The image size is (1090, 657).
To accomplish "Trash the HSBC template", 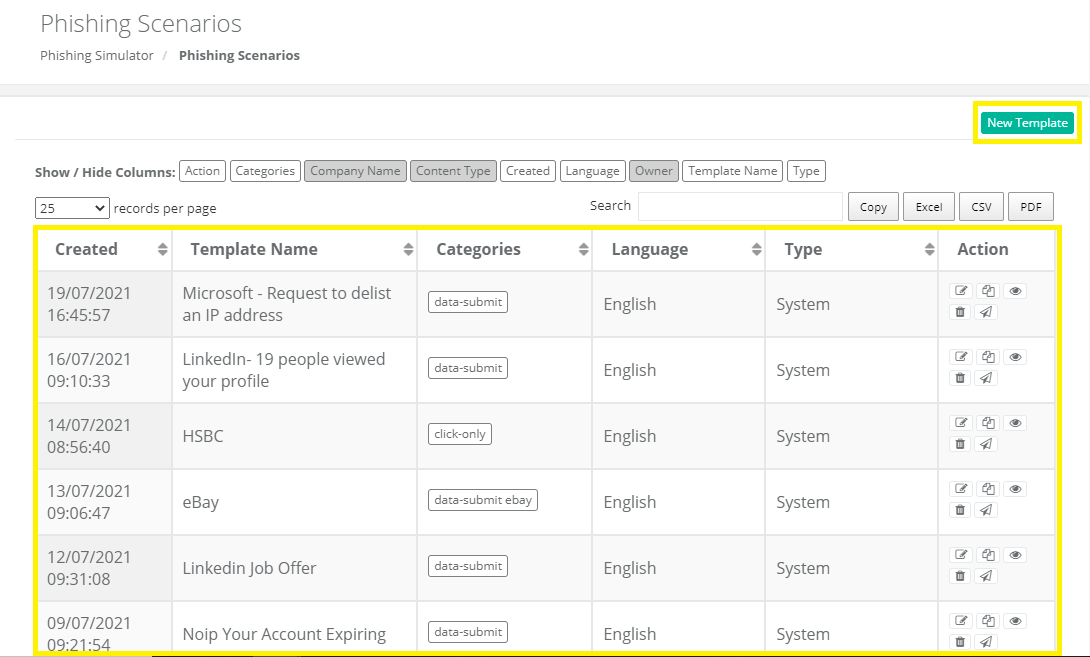I will [961, 444].
